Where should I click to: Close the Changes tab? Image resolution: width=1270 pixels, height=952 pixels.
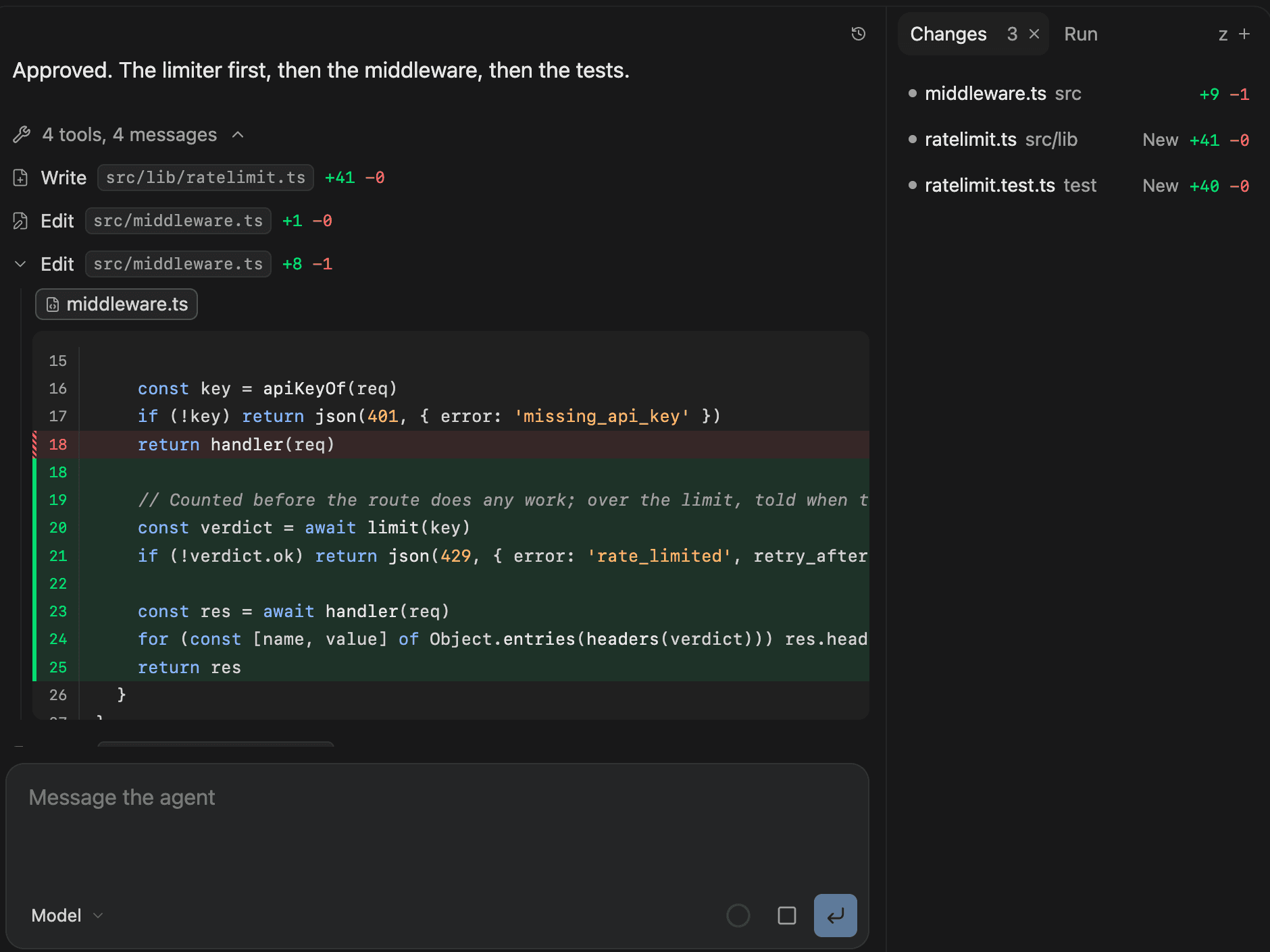point(1034,34)
